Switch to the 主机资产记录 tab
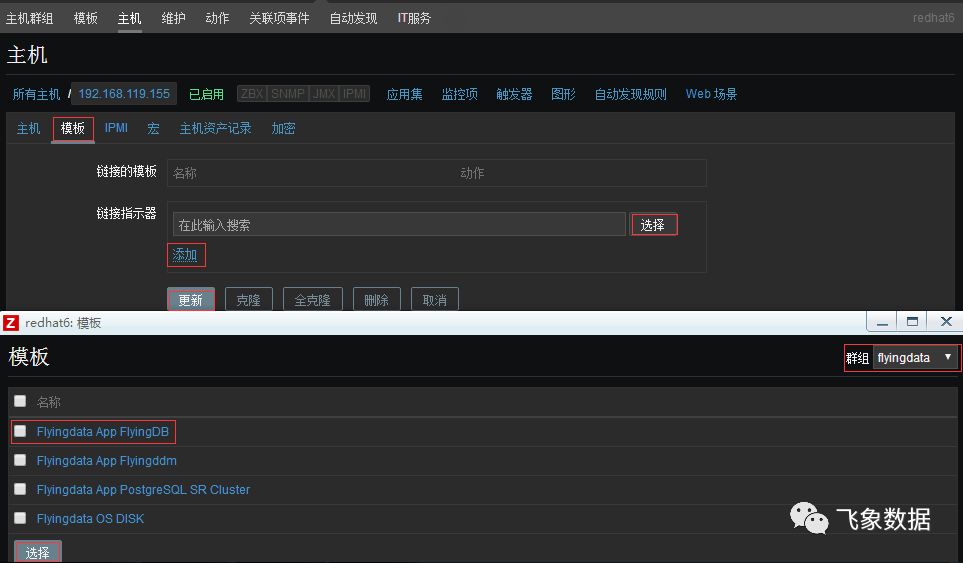The height and width of the screenshot is (563, 963). click(216, 128)
